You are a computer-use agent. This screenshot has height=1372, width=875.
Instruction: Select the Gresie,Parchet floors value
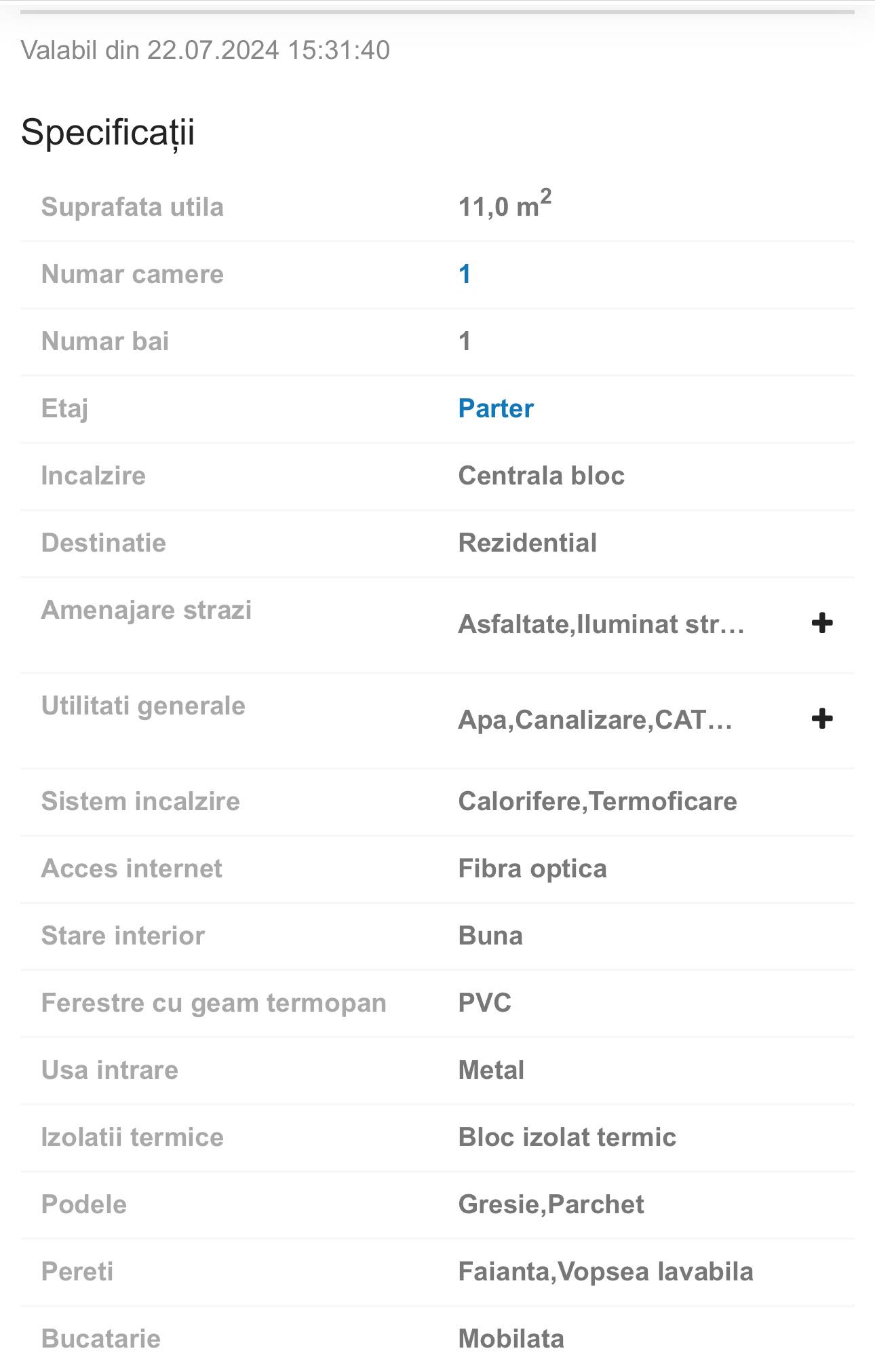(x=551, y=1204)
